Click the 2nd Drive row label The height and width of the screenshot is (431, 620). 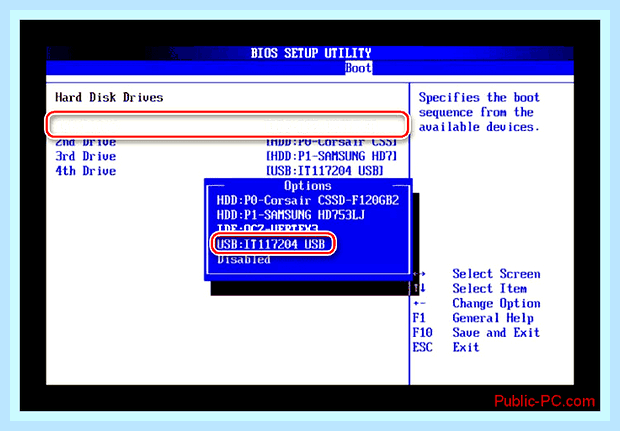tap(86, 142)
